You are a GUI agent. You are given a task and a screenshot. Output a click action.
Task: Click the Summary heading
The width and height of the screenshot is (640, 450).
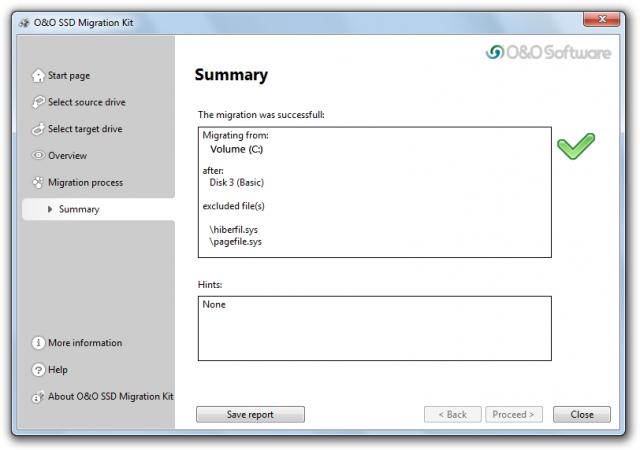click(x=231, y=75)
